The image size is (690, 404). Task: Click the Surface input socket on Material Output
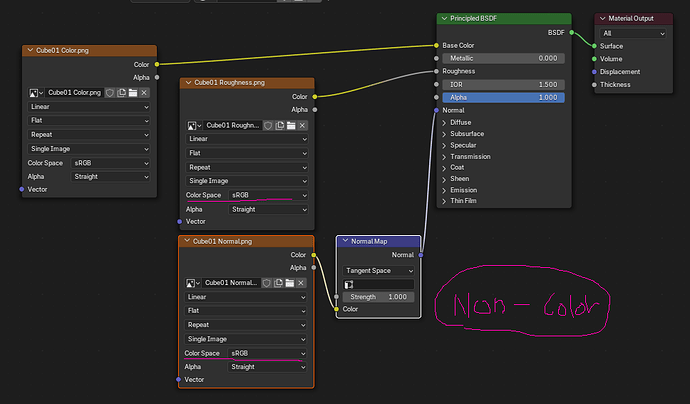point(594,46)
